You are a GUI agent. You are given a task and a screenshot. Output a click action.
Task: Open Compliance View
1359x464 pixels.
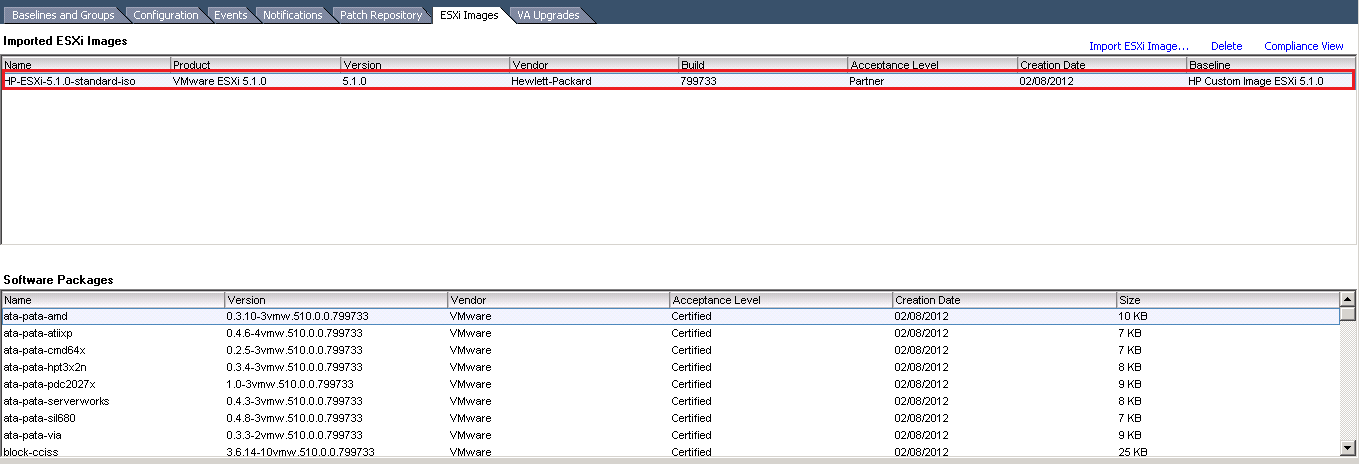[1303, 46]
